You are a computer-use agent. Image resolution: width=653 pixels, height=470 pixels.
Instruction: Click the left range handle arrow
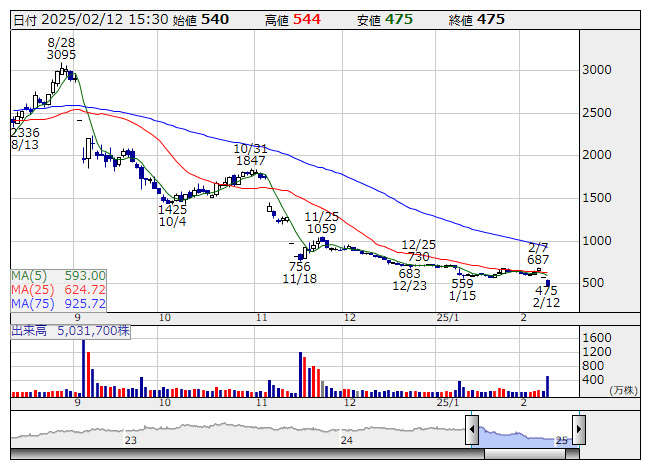[471, 429]
